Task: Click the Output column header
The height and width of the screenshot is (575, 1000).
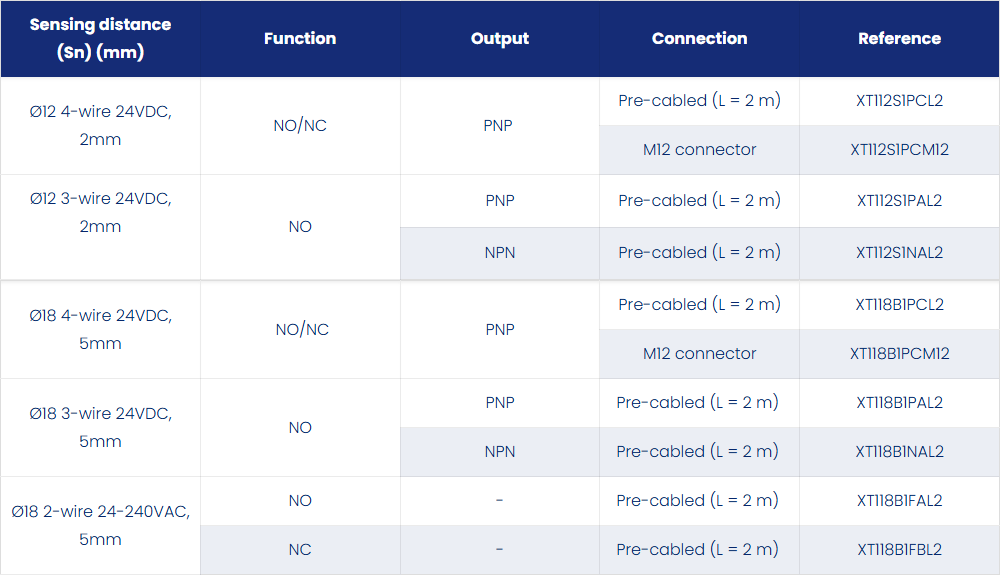Action: click(x=499, y=38)
